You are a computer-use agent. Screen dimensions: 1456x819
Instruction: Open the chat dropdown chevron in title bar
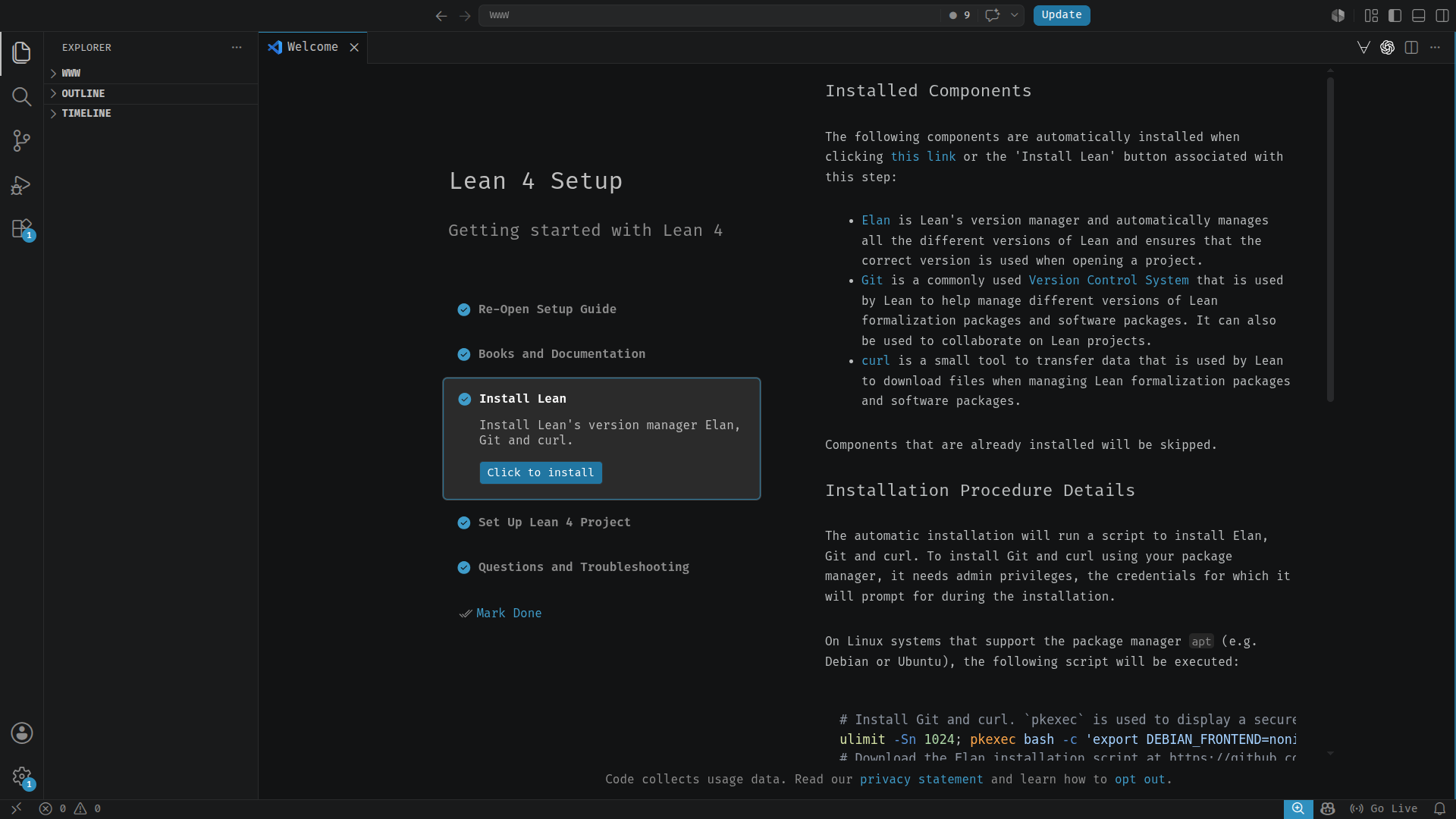pyautogui.click(x=1014, y=15)
